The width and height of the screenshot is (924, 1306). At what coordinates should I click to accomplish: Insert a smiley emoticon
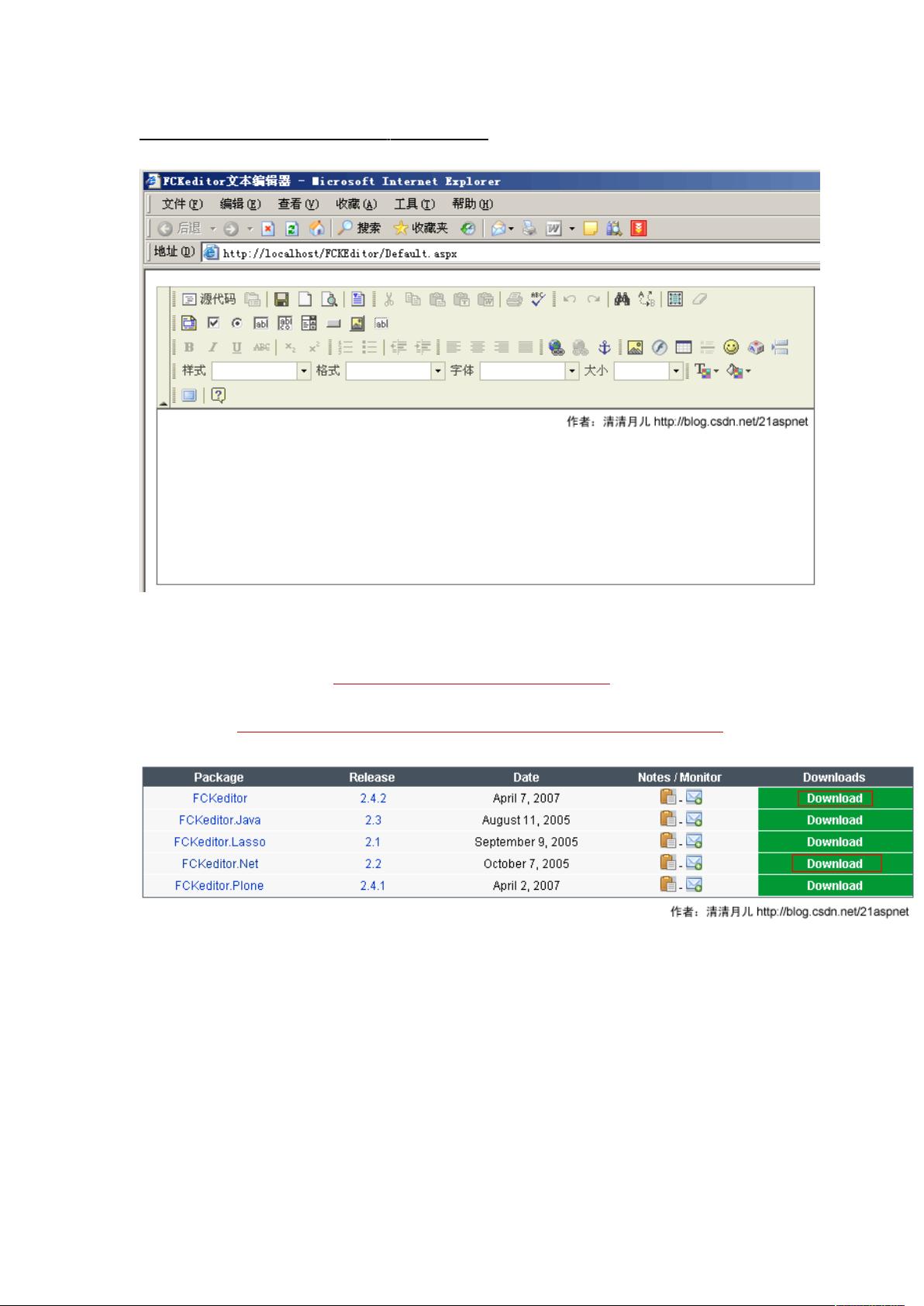click(731, 347)
